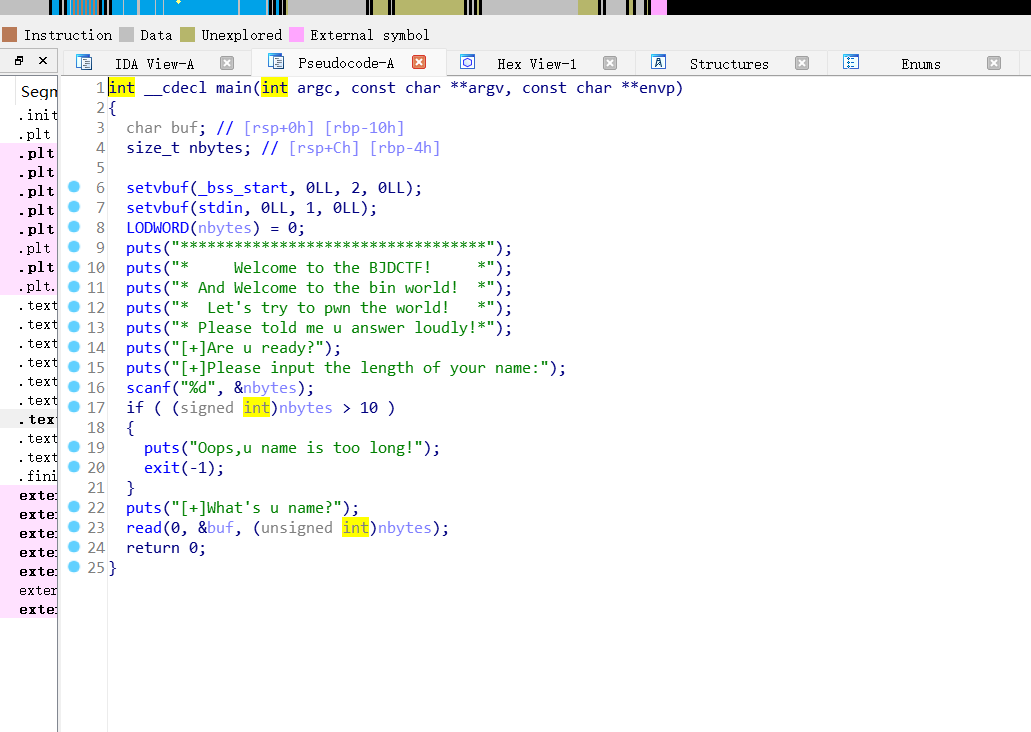Click the scanf function call
This screenshot has width=1031, height=732.
148,388
